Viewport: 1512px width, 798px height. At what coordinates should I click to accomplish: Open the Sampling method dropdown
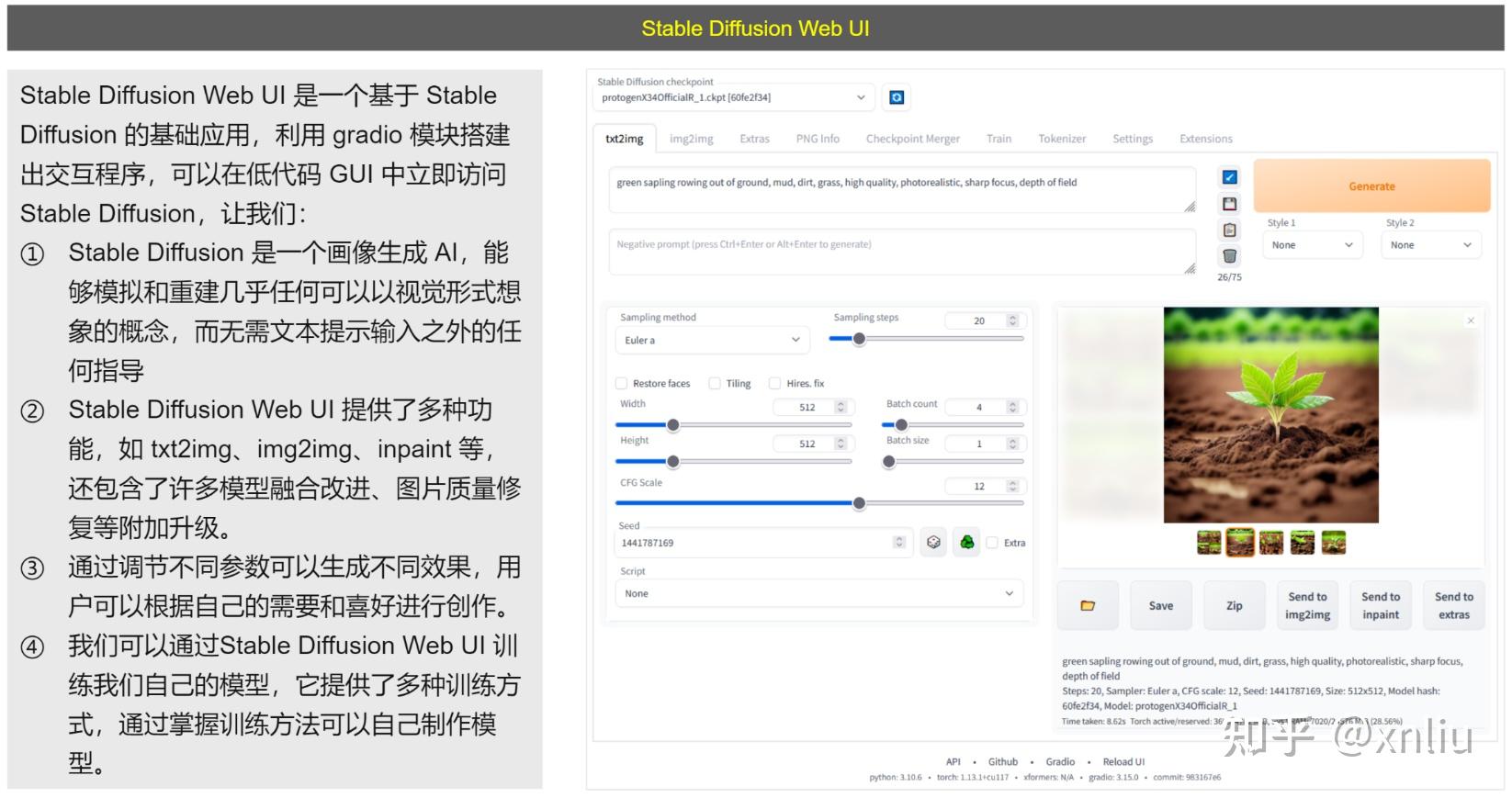pos(712,340)
